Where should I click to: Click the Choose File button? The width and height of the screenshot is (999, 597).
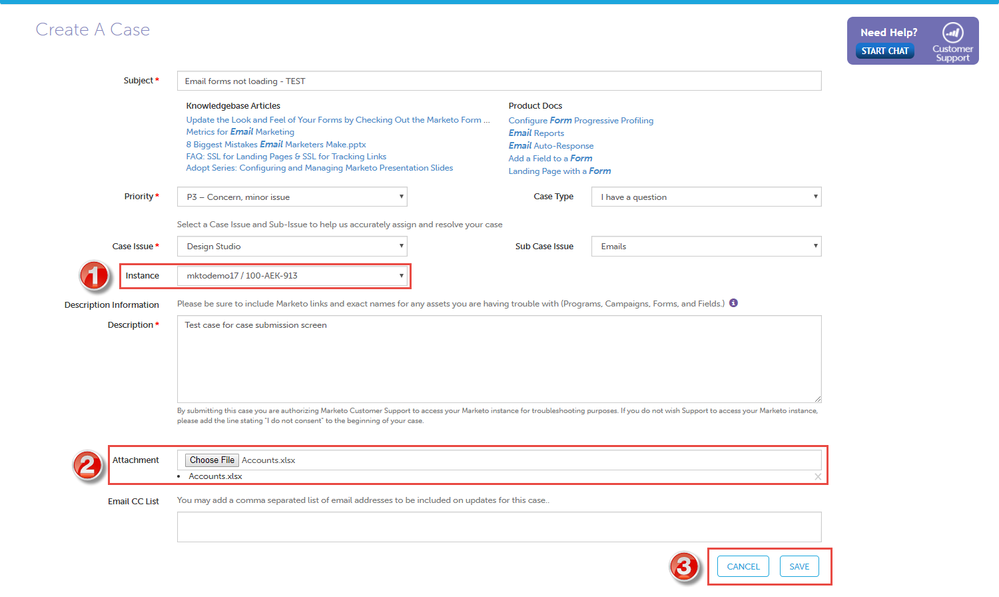(x=212, y=460)
